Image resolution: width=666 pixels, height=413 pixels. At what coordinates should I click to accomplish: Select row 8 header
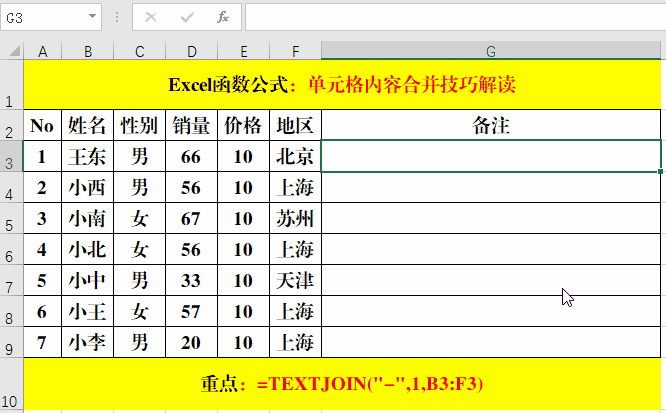pyautogui.click(x=11, y=311)
